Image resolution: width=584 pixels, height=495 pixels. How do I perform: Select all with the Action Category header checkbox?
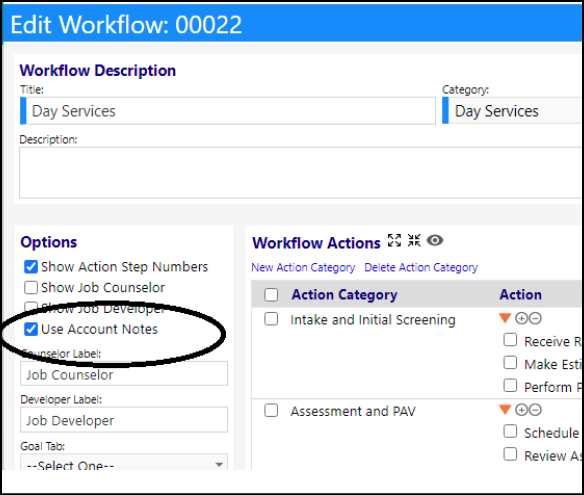point(271,295)
